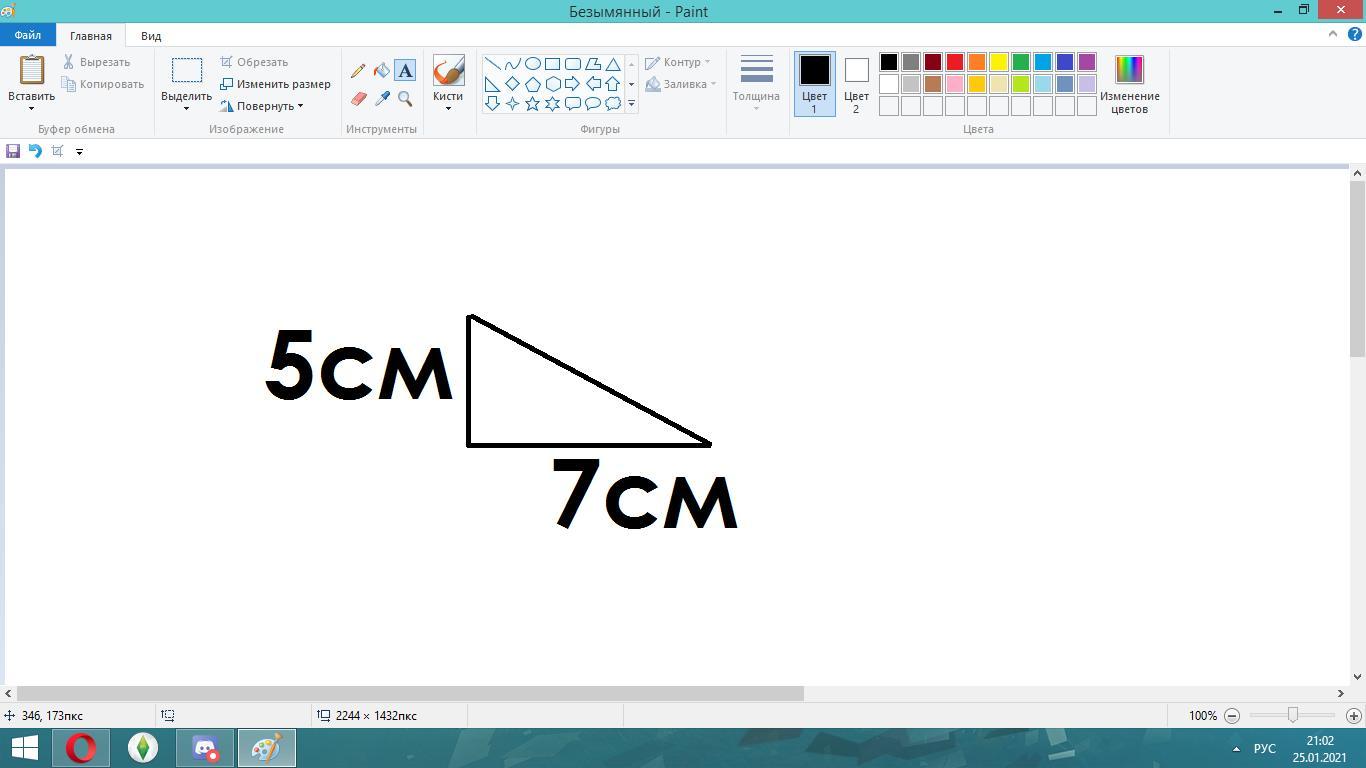Screen dimensions: 1366x768
Task: Select Color 1 as active color
Action: point(814,84)
